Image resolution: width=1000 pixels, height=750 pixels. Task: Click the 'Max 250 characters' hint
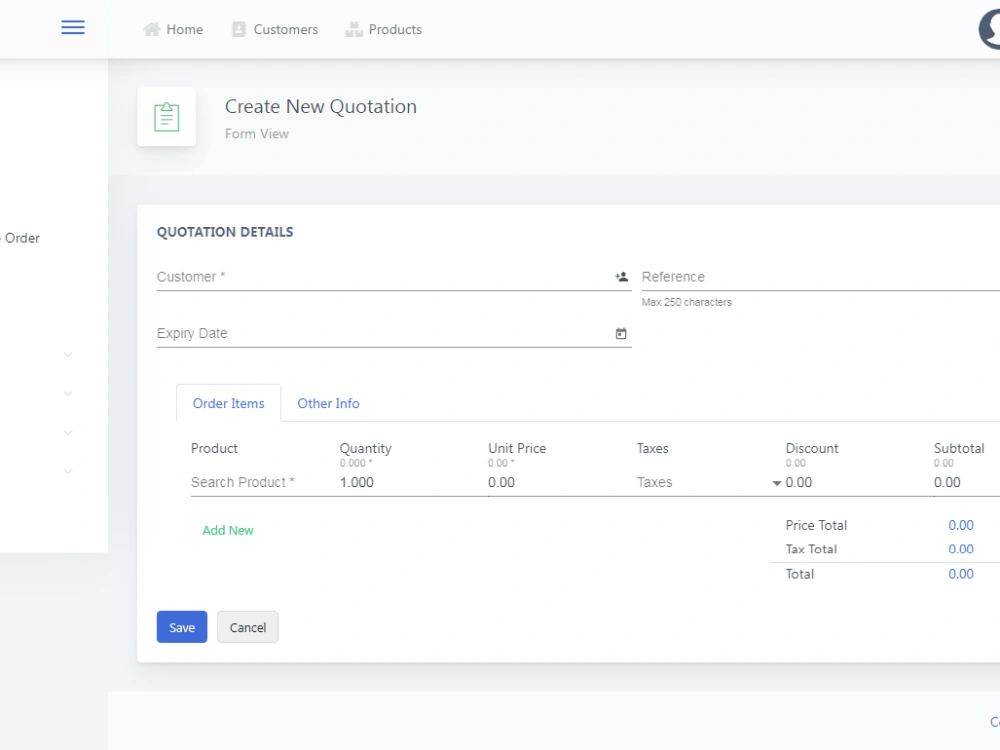coord(687,302)
